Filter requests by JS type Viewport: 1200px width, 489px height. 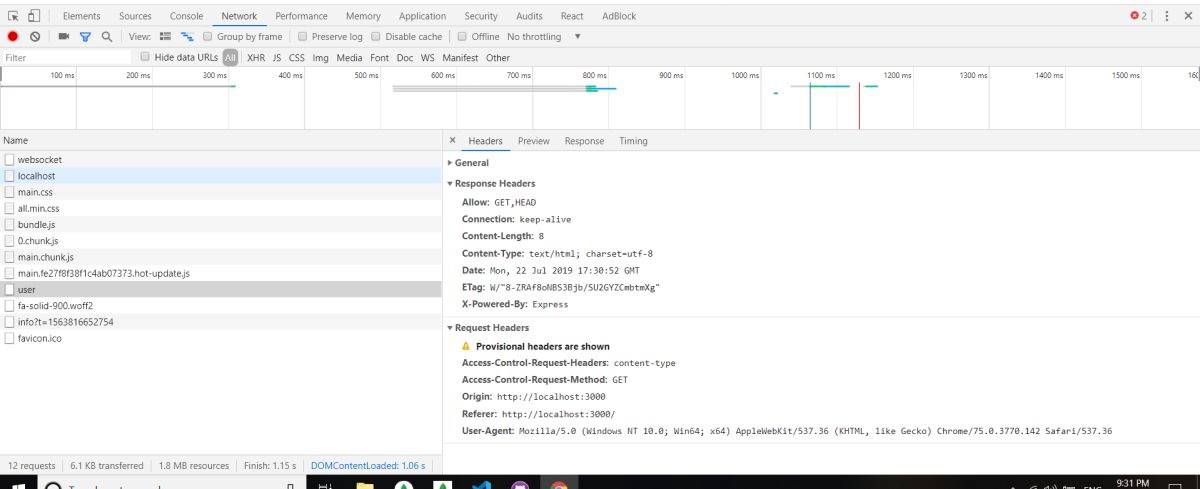277,58
